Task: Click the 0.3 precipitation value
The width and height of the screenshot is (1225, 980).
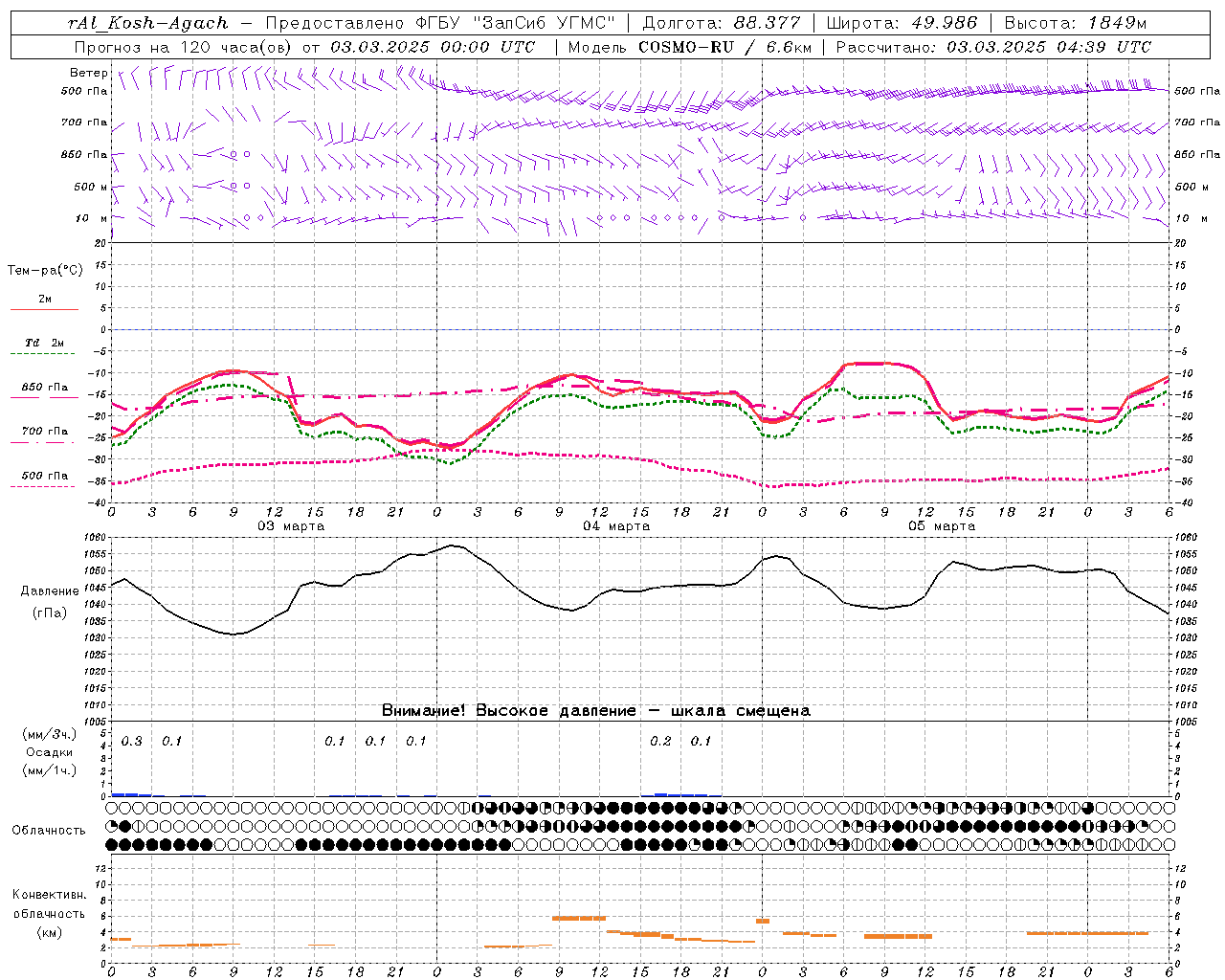Action: 131,741
